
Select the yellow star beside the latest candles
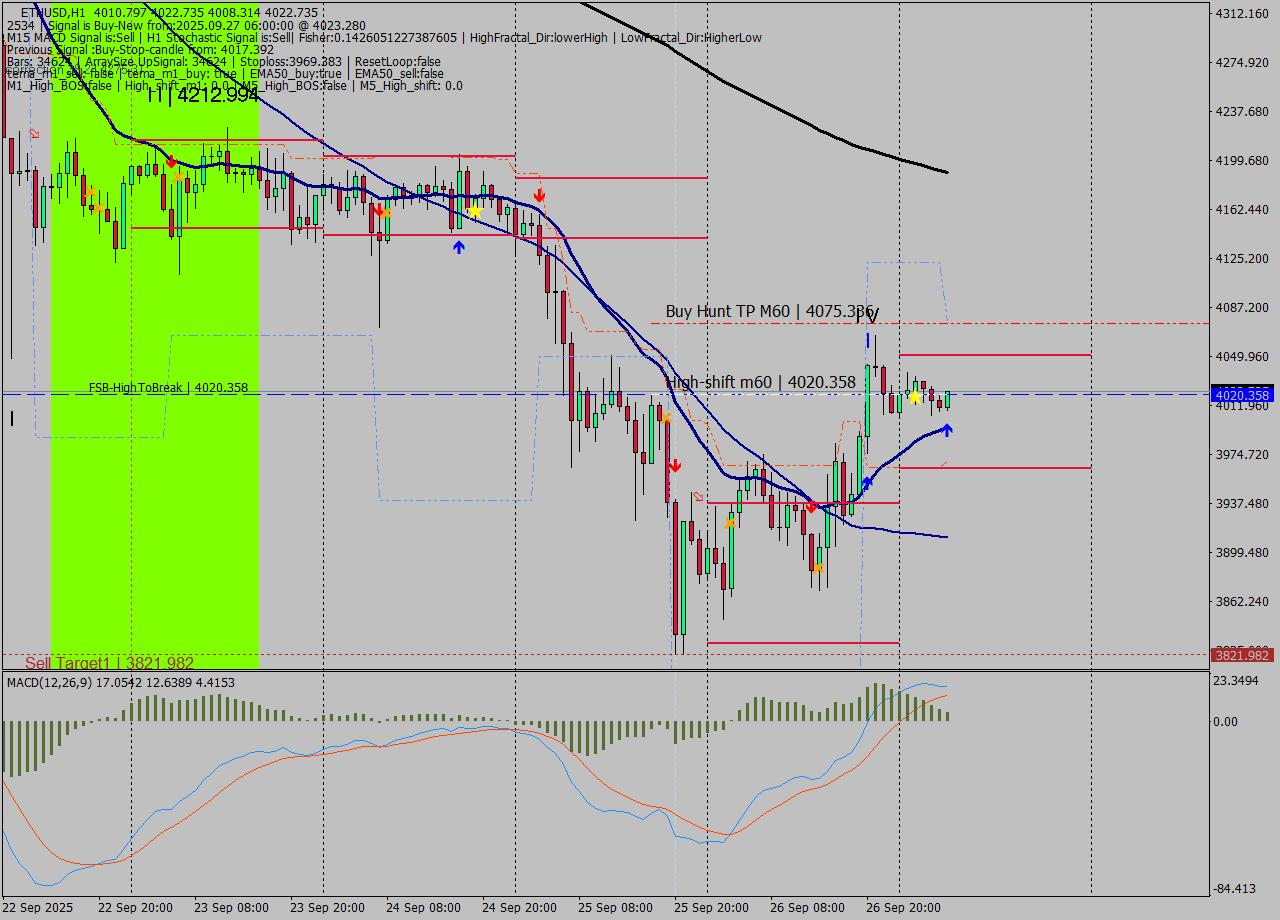tap(914, 397)
